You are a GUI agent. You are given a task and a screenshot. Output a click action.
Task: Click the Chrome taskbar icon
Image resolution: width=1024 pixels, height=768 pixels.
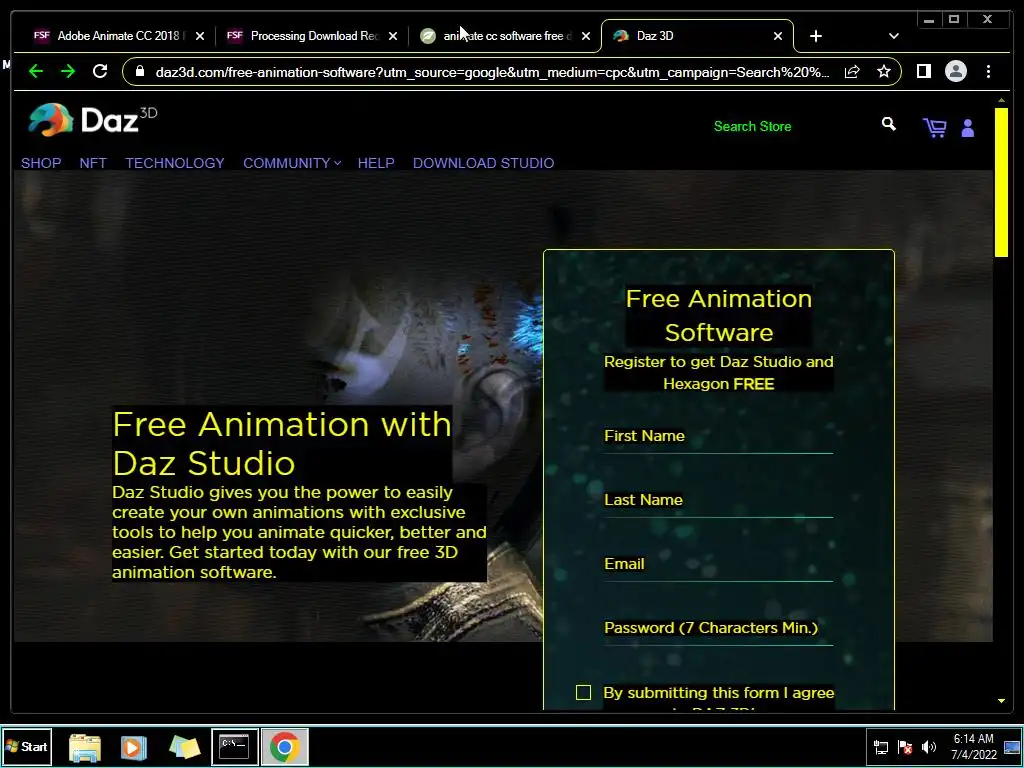pyautogui.click(x=285, y=746)
